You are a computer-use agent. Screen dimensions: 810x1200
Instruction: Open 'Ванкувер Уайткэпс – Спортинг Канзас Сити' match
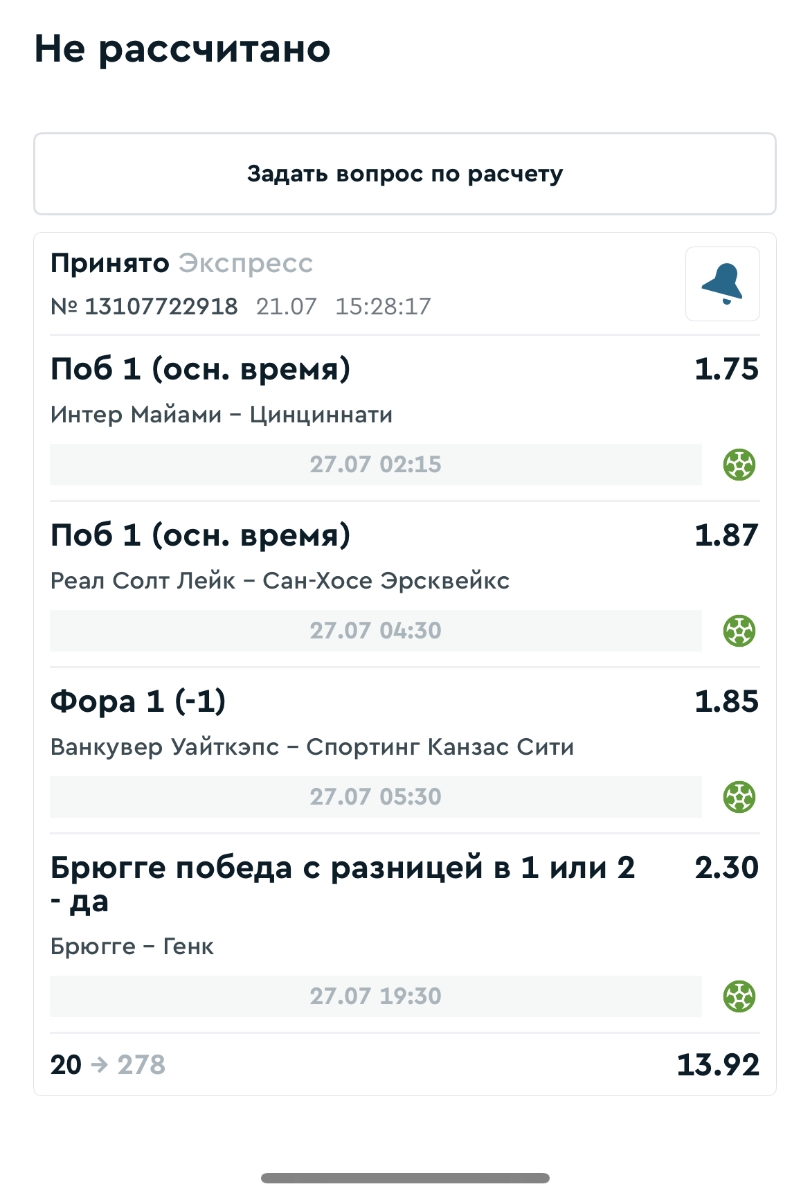pyautogui.click(x=312, y=747)
